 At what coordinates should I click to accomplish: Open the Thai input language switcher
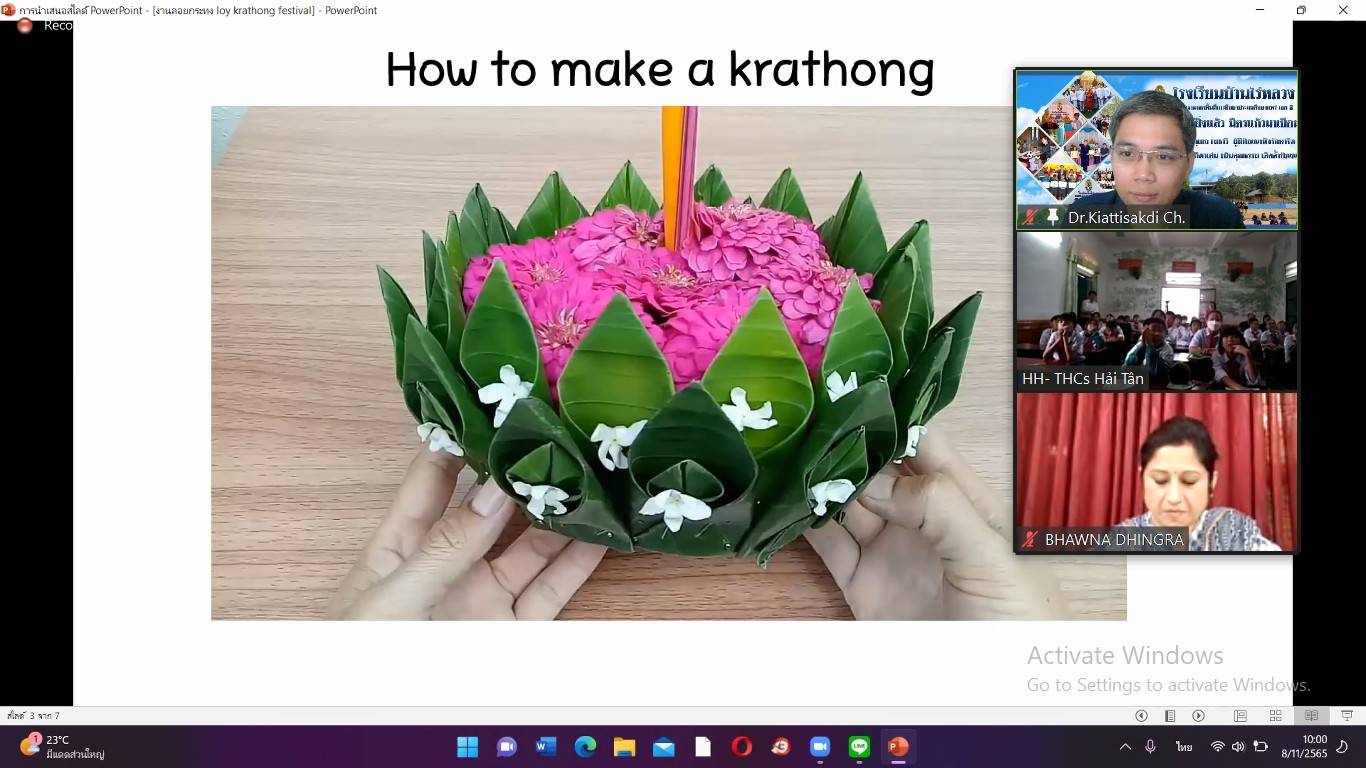coord(1184,747)
